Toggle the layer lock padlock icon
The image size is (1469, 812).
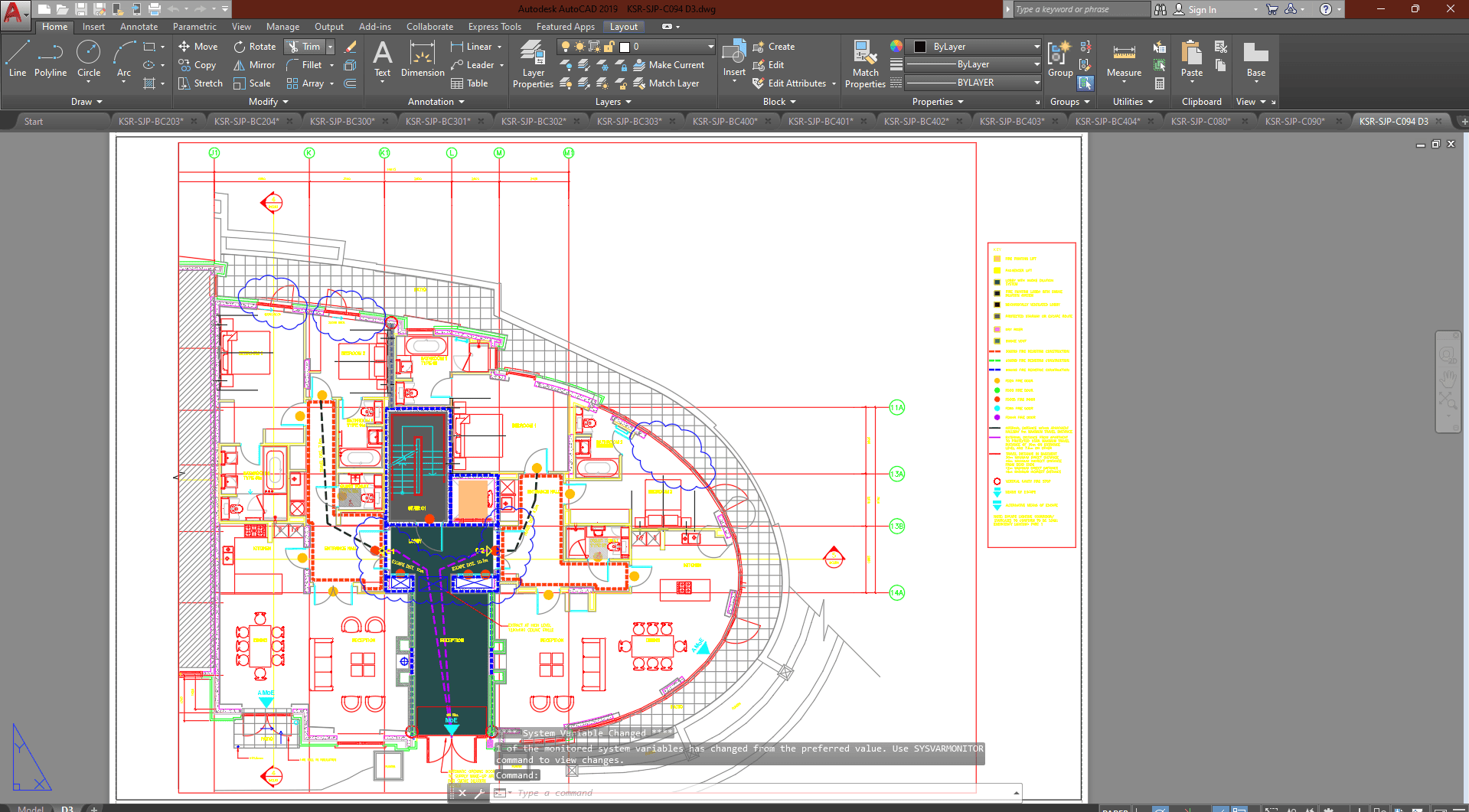(x=609, y=47)
